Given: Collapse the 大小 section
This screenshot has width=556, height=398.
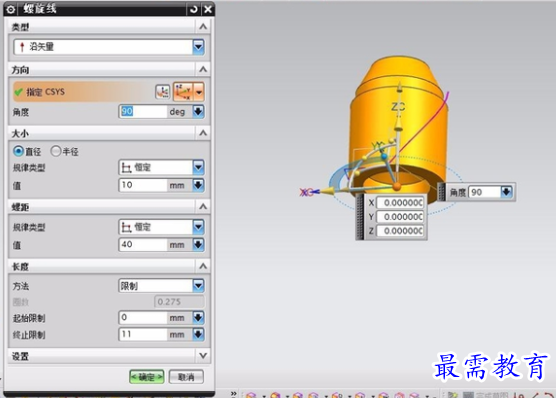Looking at the screenshot, I should click(203, 133).
